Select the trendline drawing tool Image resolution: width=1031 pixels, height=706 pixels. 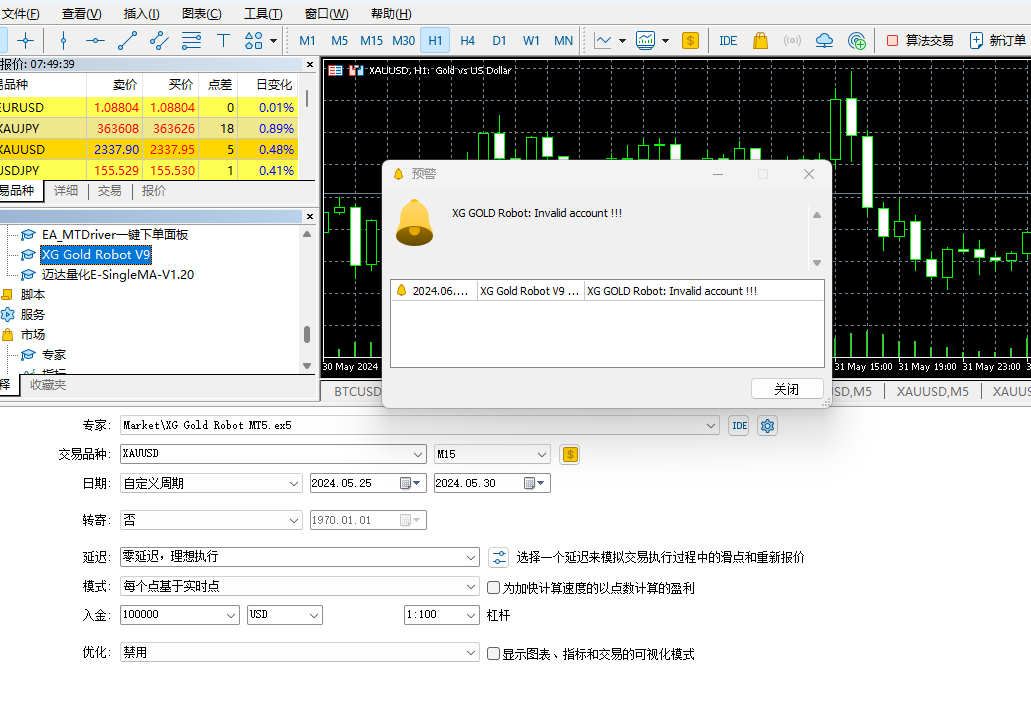(x=127, y=41)
